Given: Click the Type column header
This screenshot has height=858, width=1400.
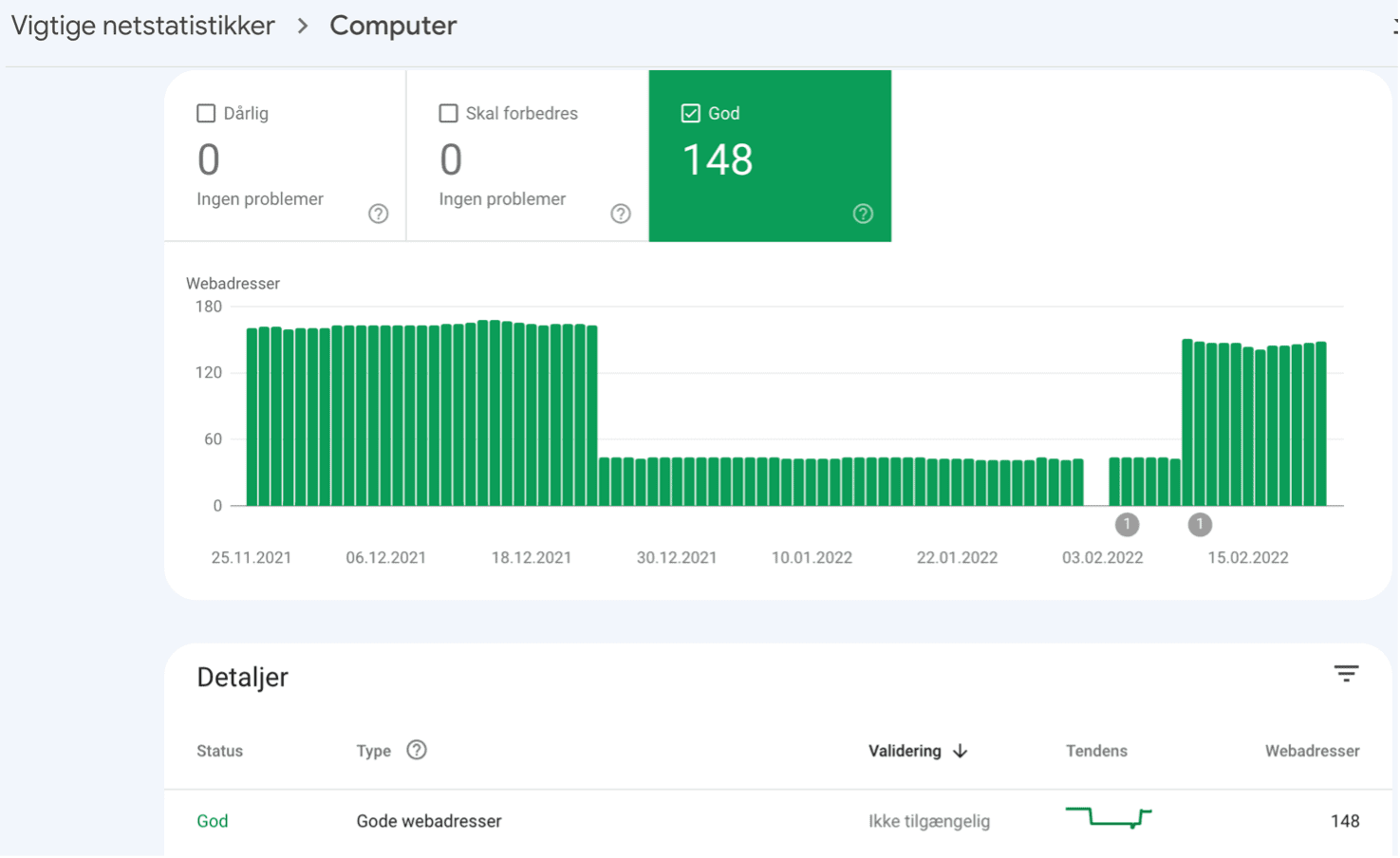Looking at the screenshot, I should (x=374, y=751).
